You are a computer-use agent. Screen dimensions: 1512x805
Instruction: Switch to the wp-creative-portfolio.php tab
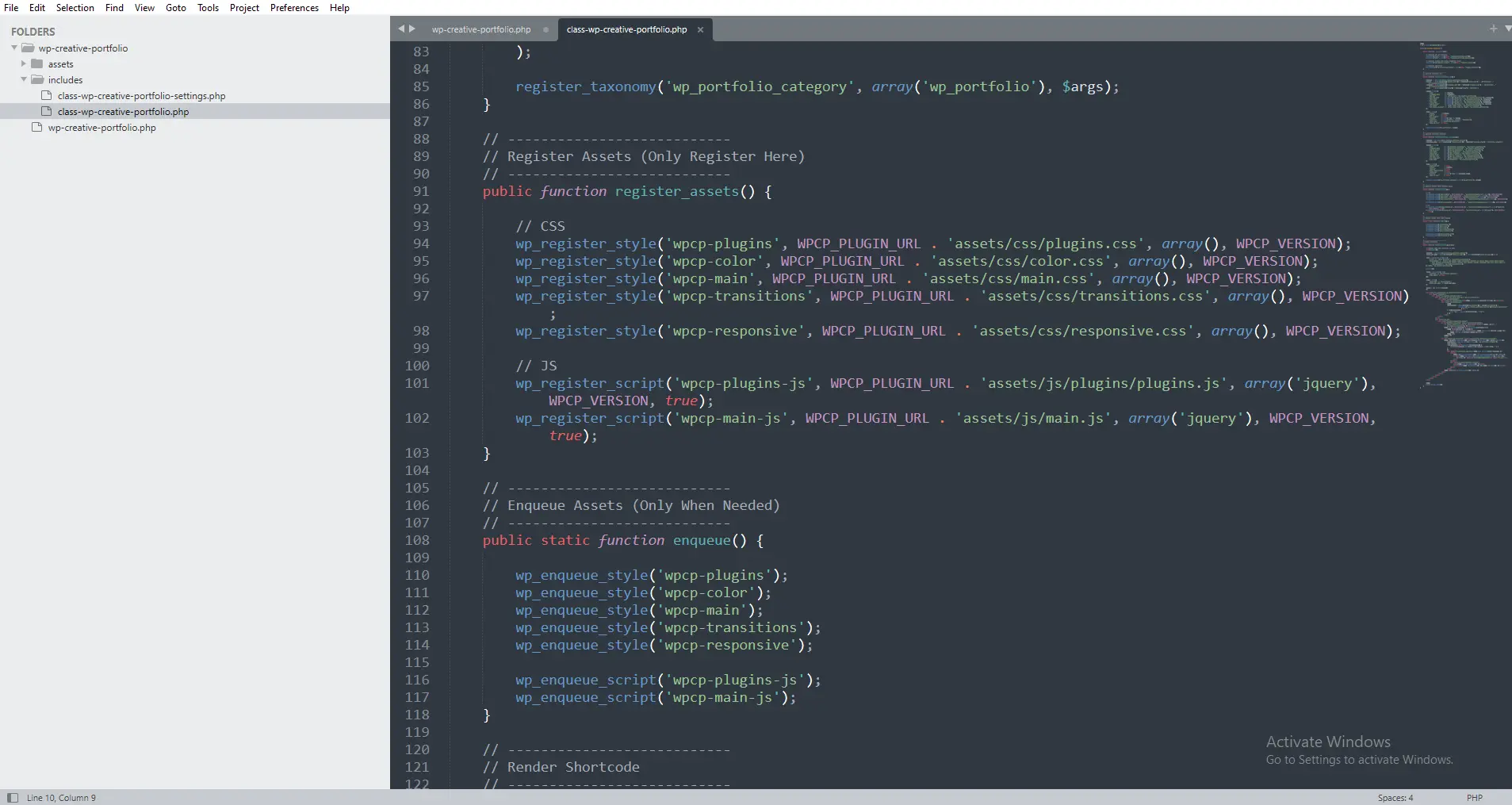pyautogui.click(x=482, y=29)
